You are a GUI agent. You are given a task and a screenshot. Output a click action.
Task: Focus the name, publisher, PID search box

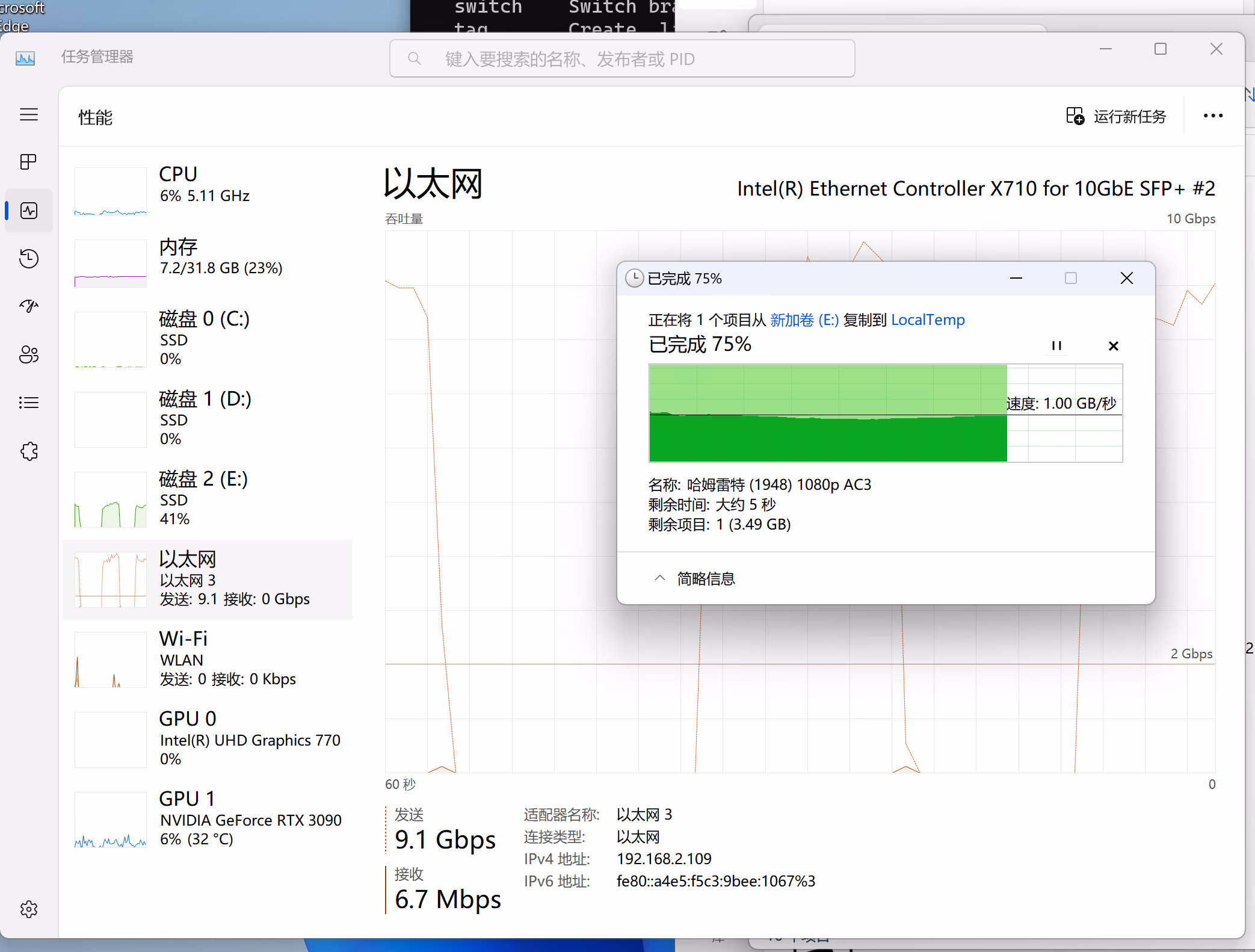pyautogui.click(x=621, y=59)
